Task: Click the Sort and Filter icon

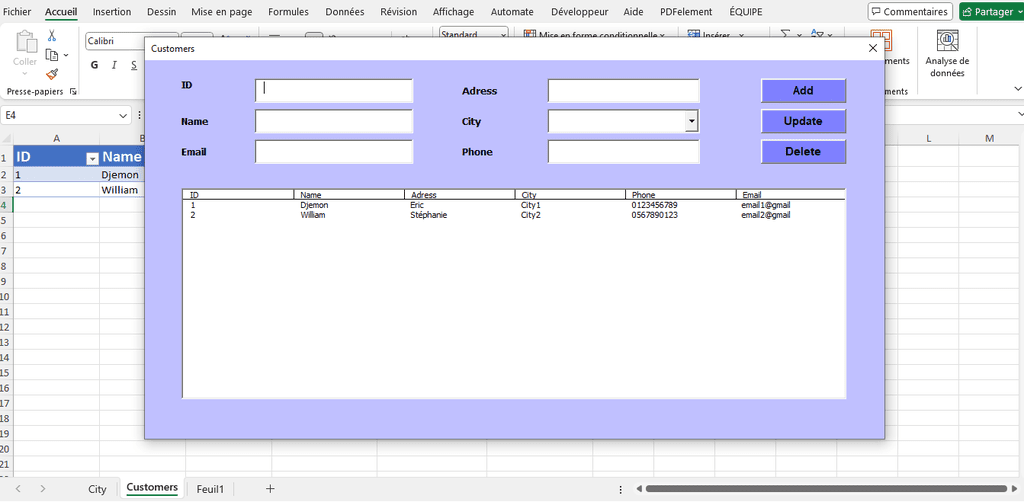Action: [817, 35]
